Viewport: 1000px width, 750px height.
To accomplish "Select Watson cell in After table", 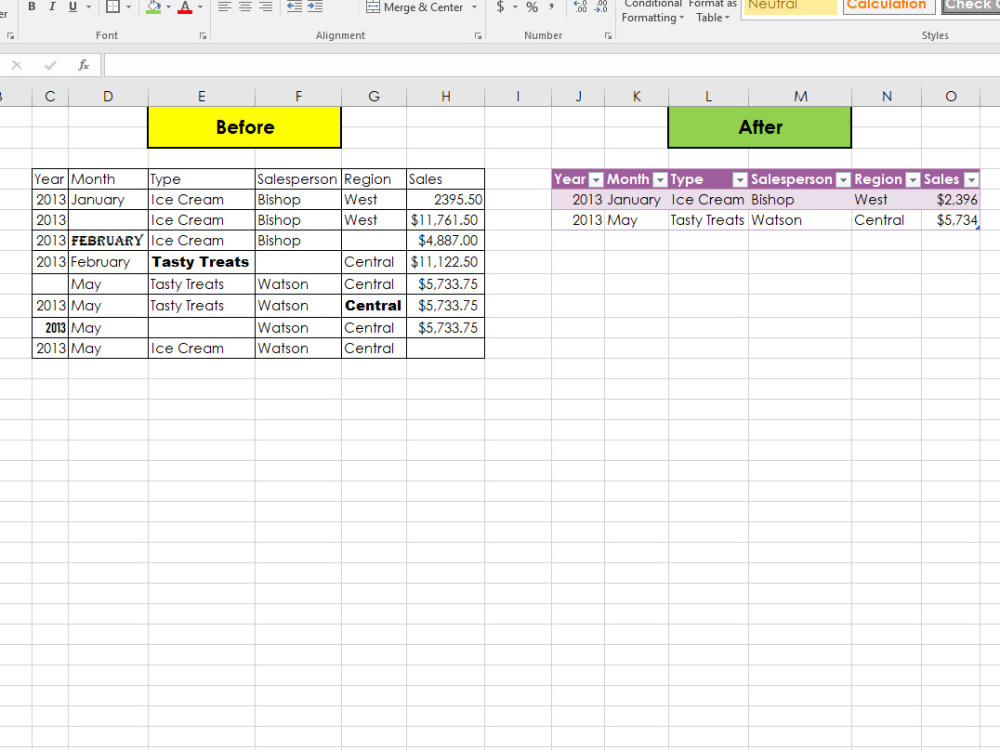I will [x=800, y=220].
